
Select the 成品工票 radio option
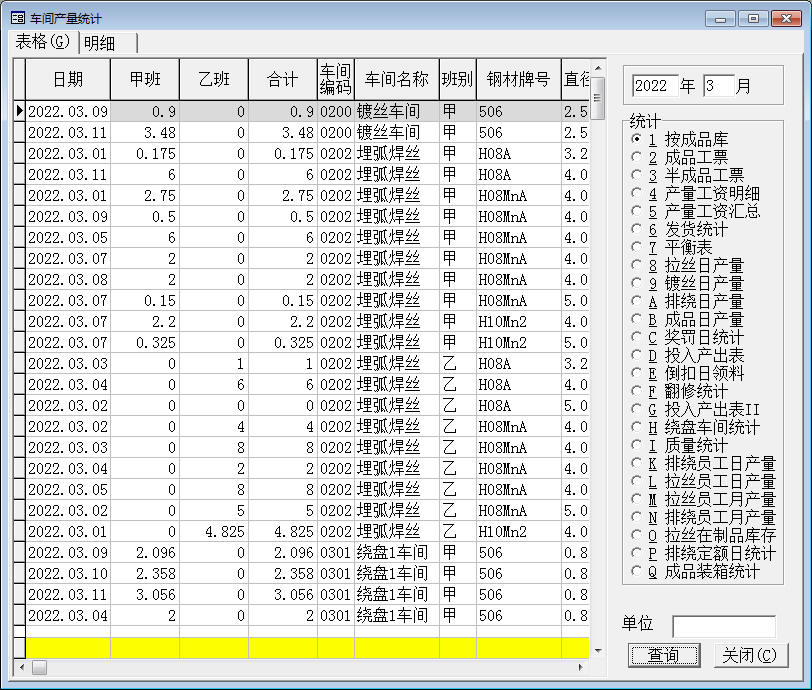click(636, 157)
